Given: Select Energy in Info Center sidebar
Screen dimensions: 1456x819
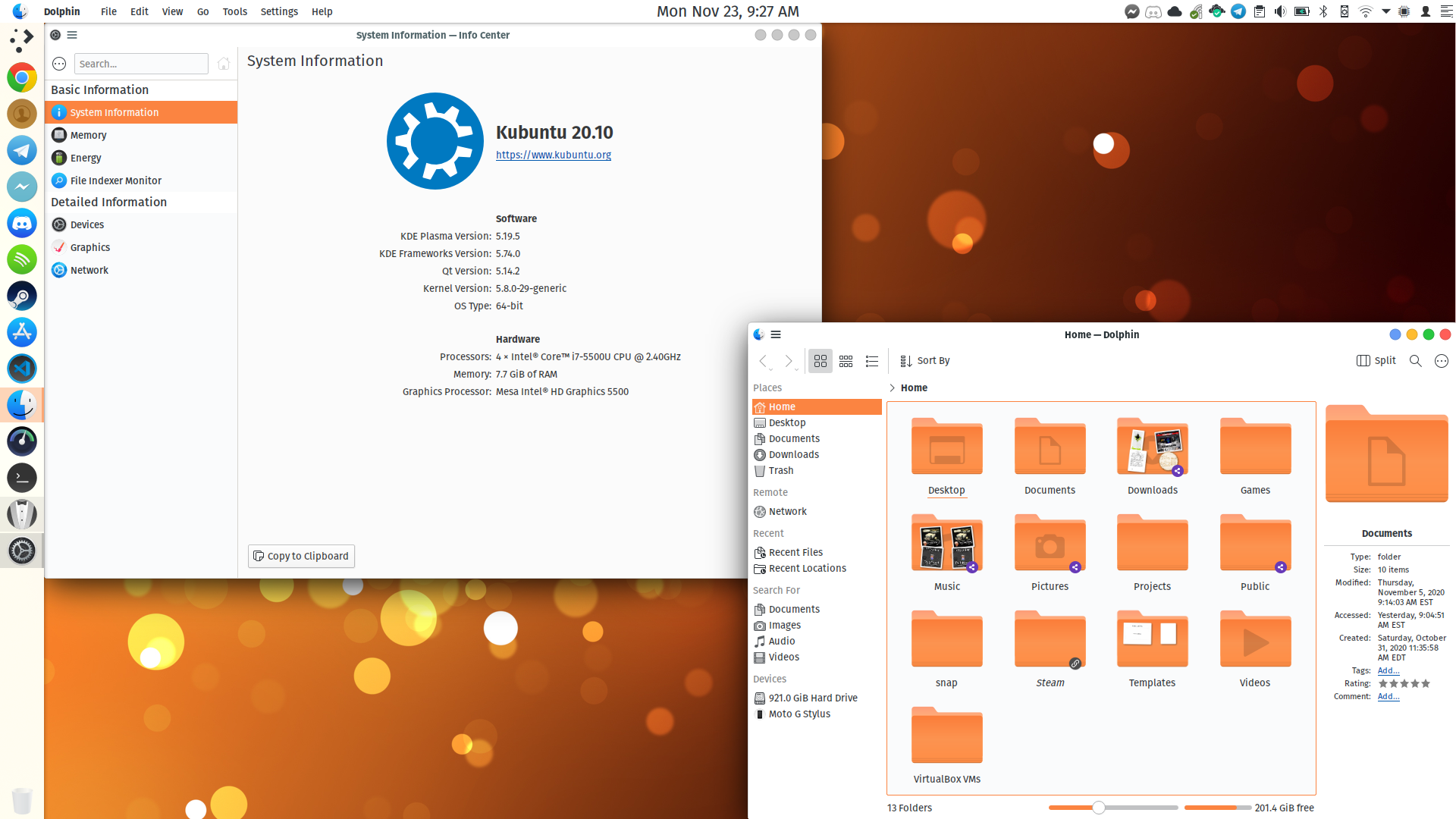Looking at the screenshot, I should [141, 158].
